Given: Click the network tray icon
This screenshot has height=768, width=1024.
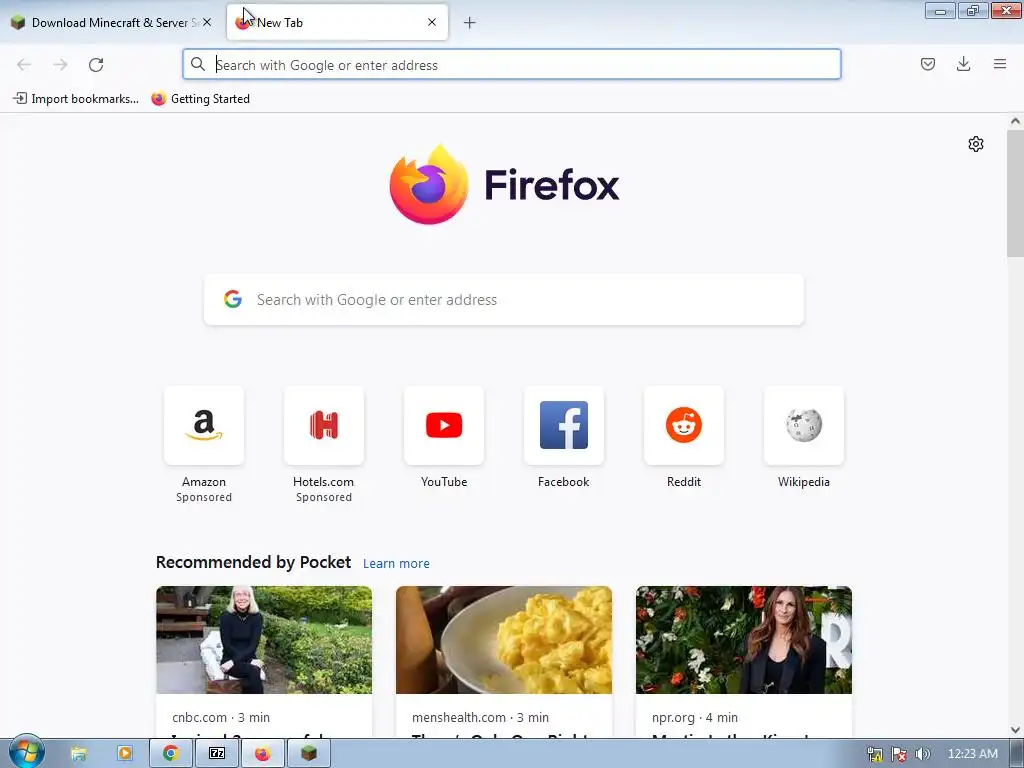Looking at the screenshot, I should [874, 754].
